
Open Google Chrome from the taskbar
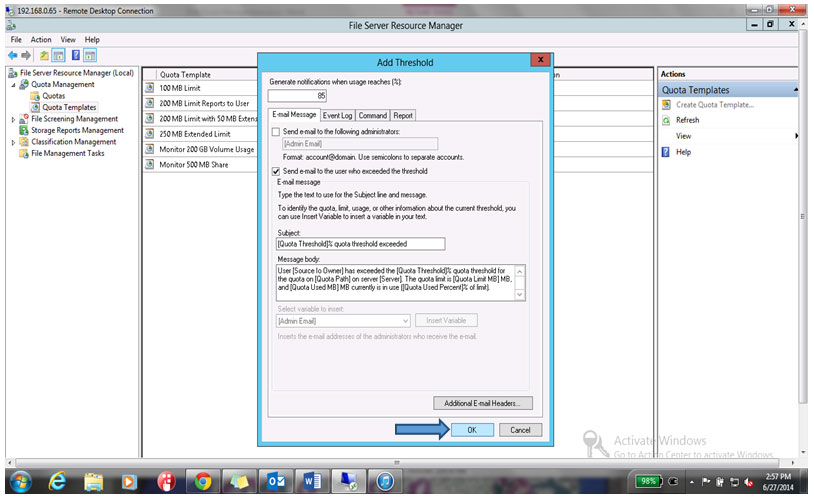click(203, 482)
